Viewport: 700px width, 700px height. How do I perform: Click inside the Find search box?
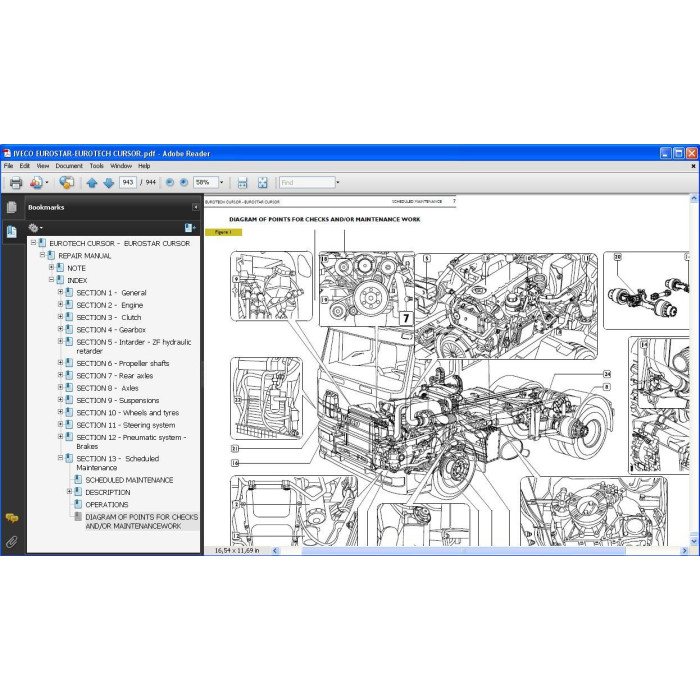point(307,182)
